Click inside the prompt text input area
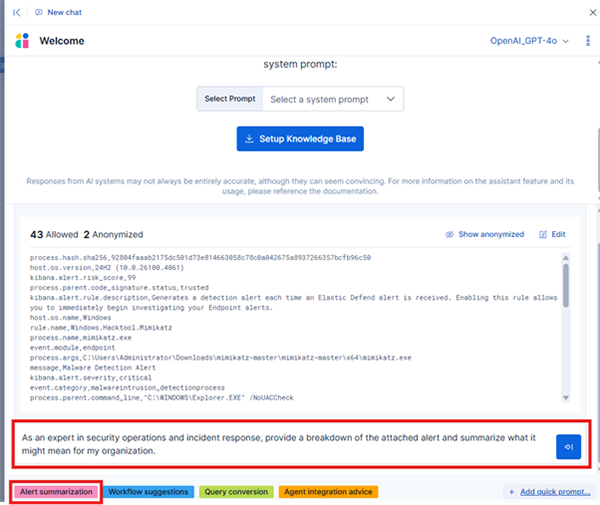 pos(280,443)
